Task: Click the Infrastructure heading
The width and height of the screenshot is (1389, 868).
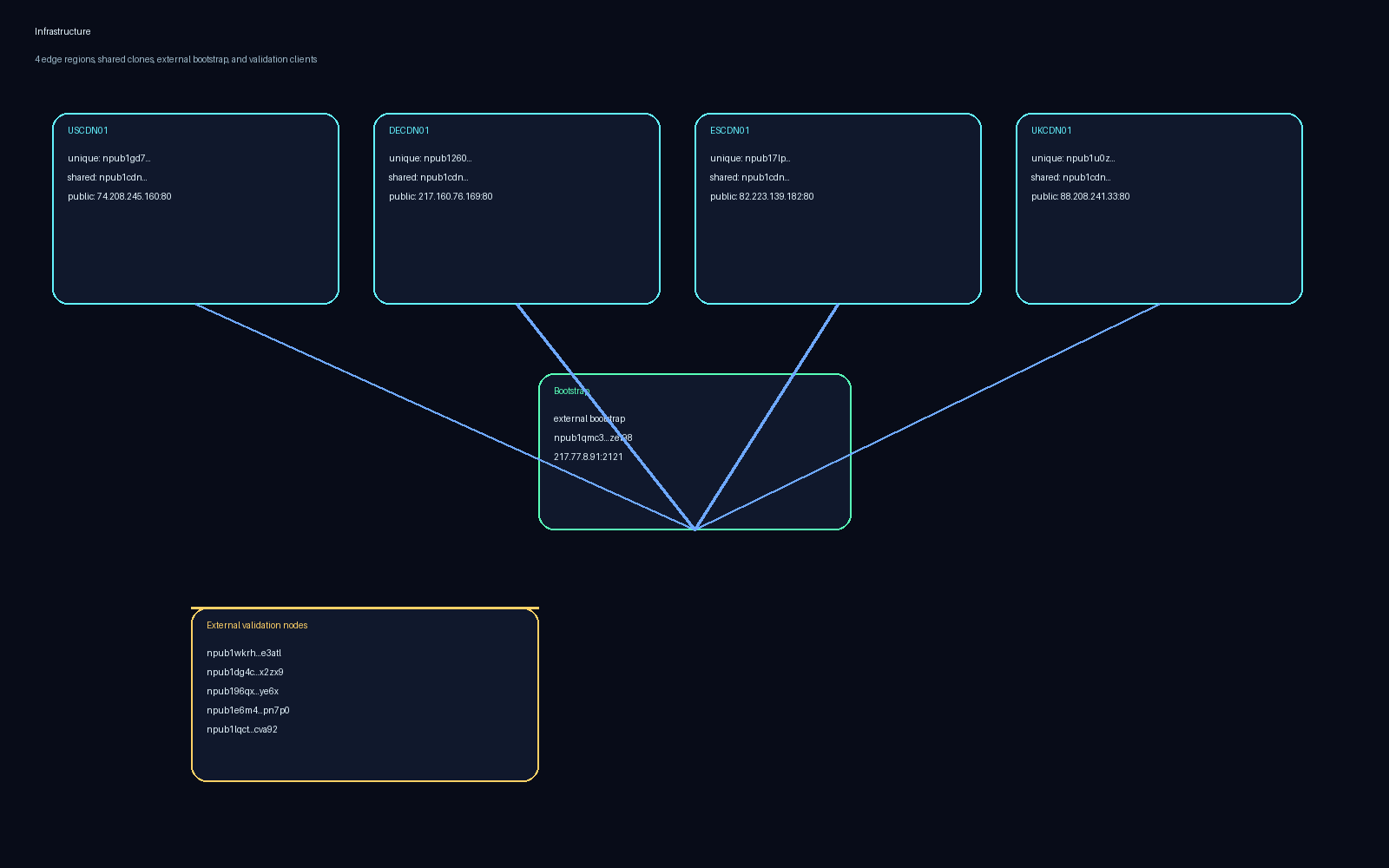Action: (62, 31)
